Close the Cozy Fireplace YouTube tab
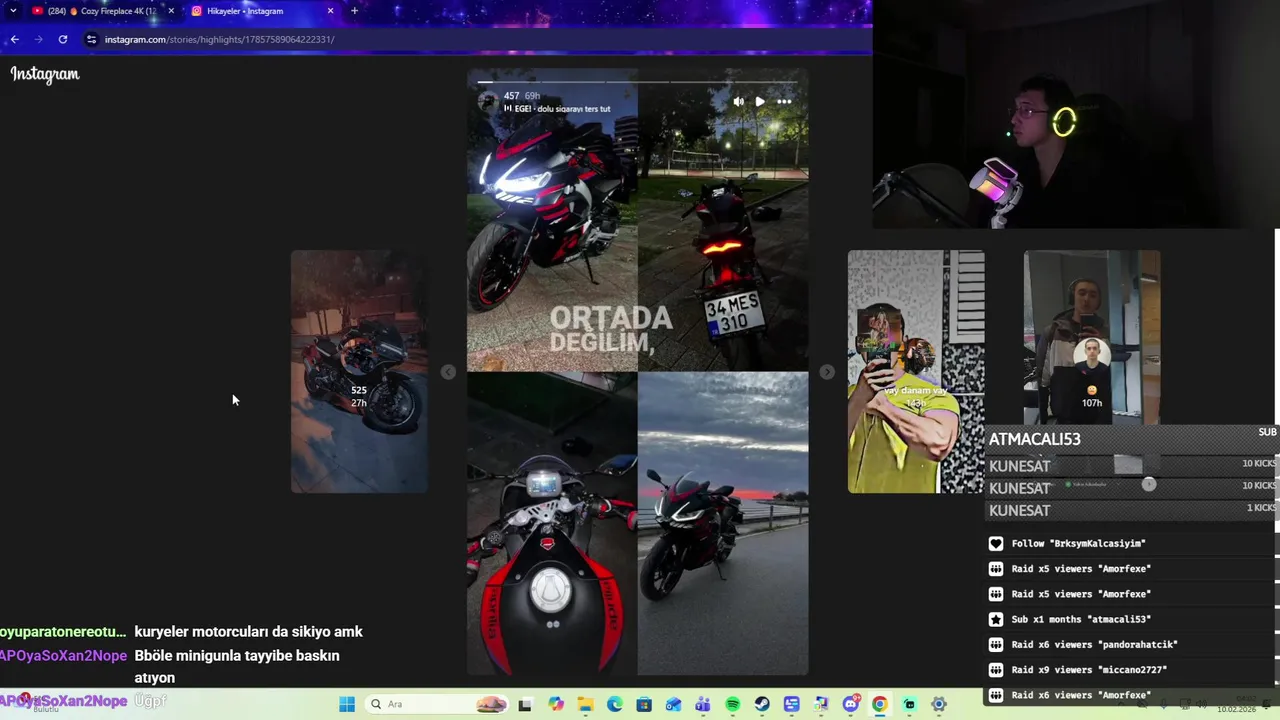The image size is (1280, 720). (x=171, y=11)
